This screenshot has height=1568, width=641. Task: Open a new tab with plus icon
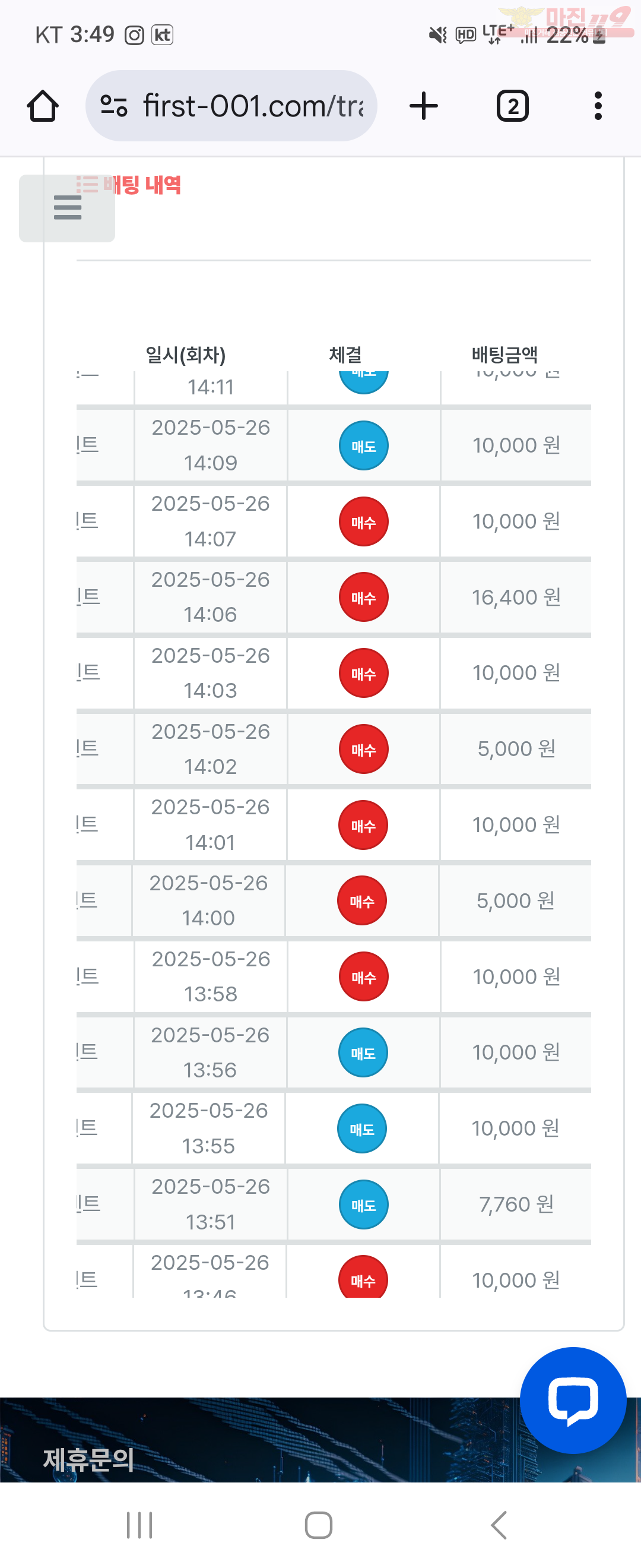[x=424, y=106]
